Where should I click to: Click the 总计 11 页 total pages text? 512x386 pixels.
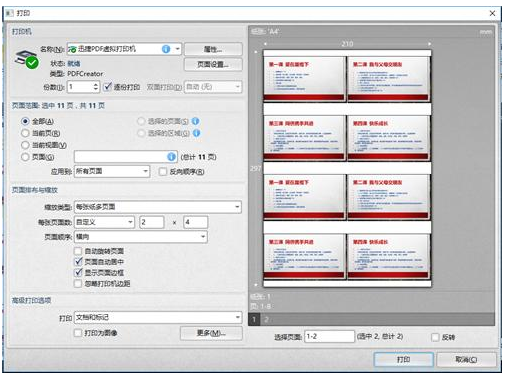(198, 157)
